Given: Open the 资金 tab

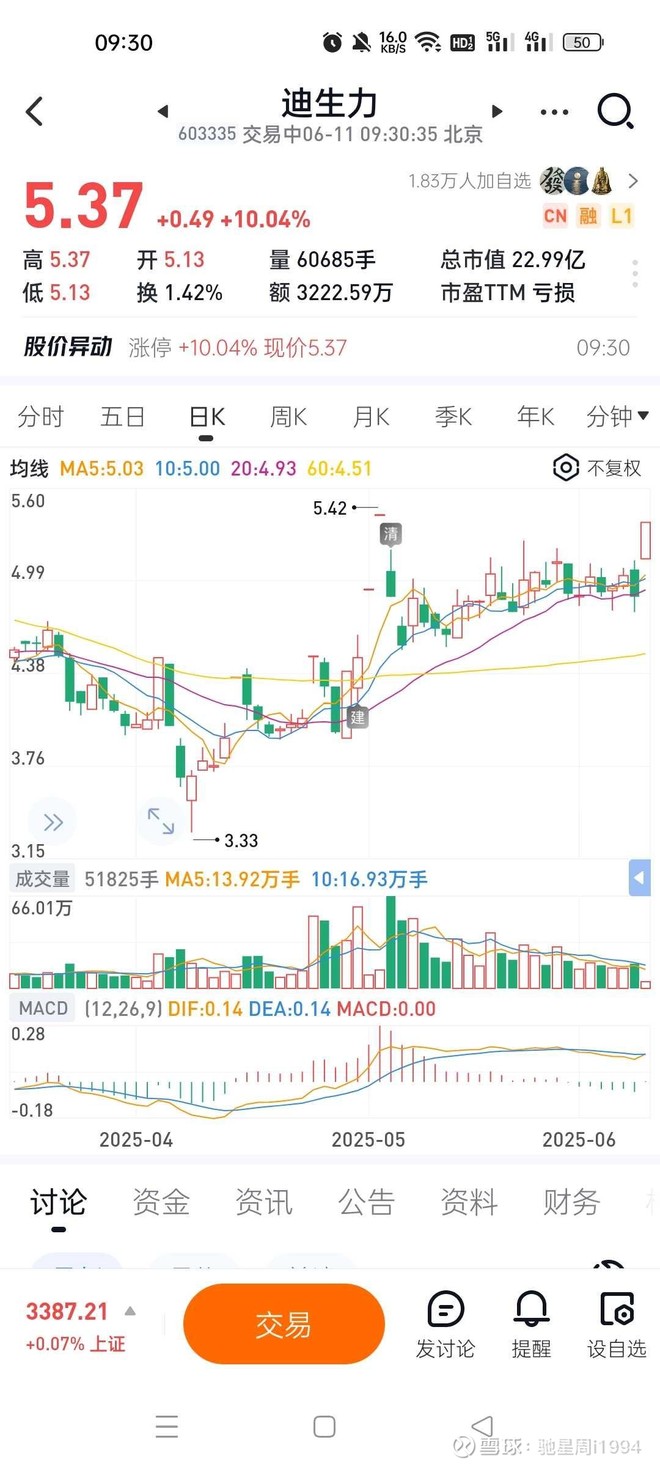Looking at the screenshot, I should 161,1202.
